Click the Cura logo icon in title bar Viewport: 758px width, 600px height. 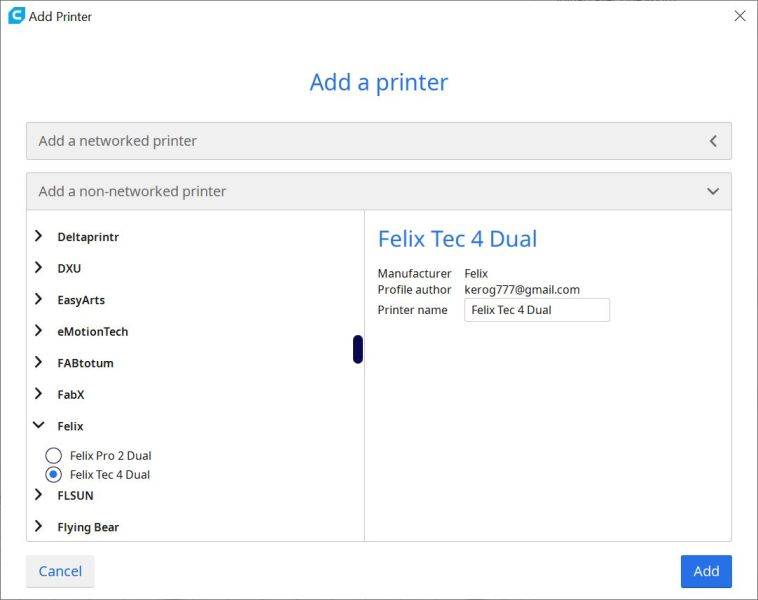point(16,16)
